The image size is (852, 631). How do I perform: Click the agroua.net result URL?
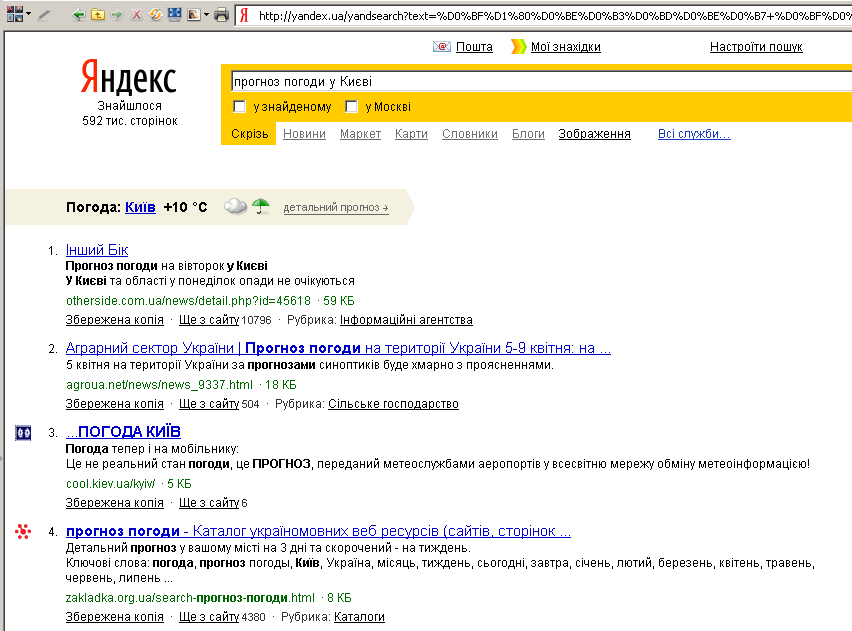coord(159,385)
